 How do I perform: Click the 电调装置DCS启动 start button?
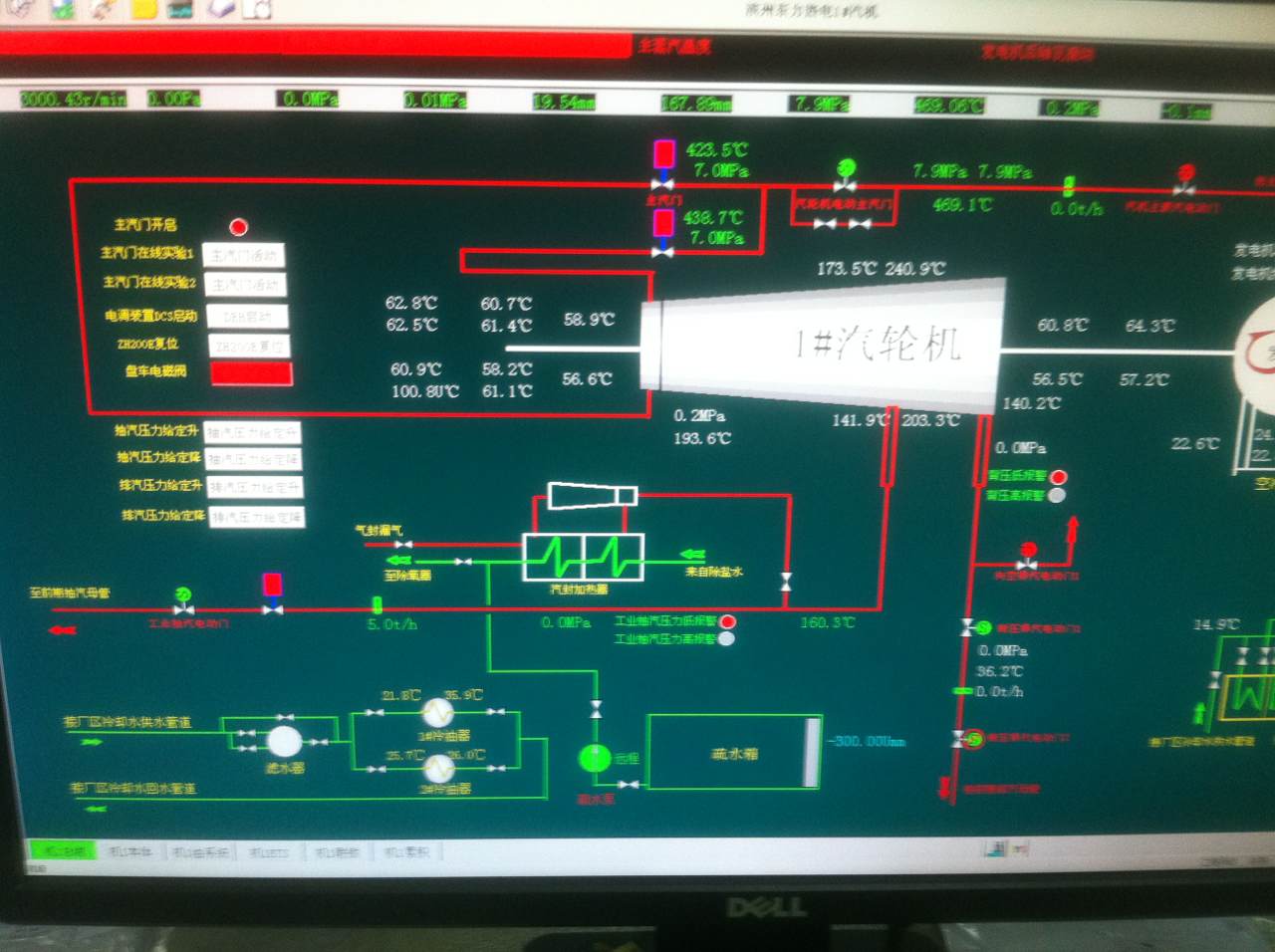247,316
